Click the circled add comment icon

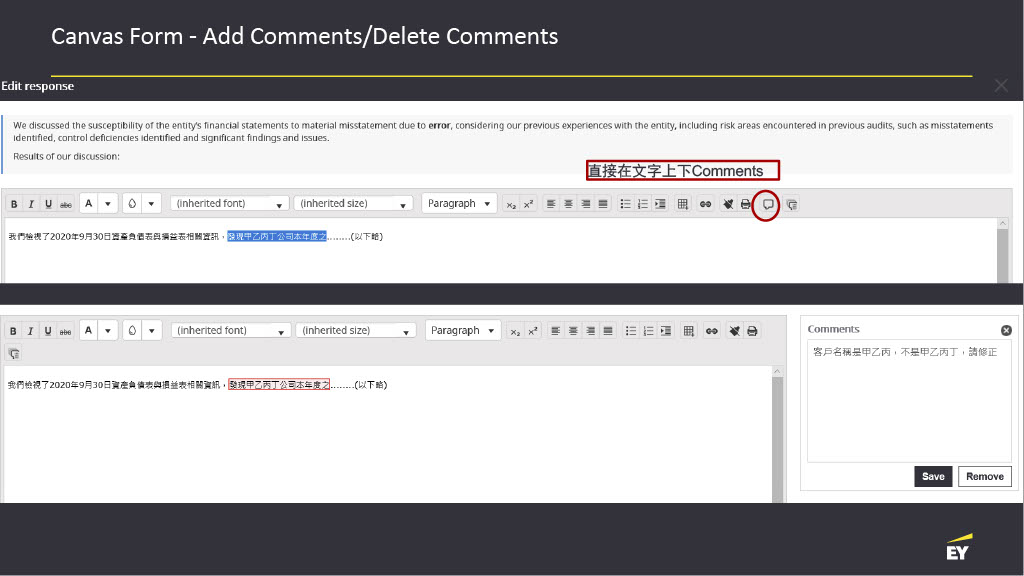(x=768, y=204)
